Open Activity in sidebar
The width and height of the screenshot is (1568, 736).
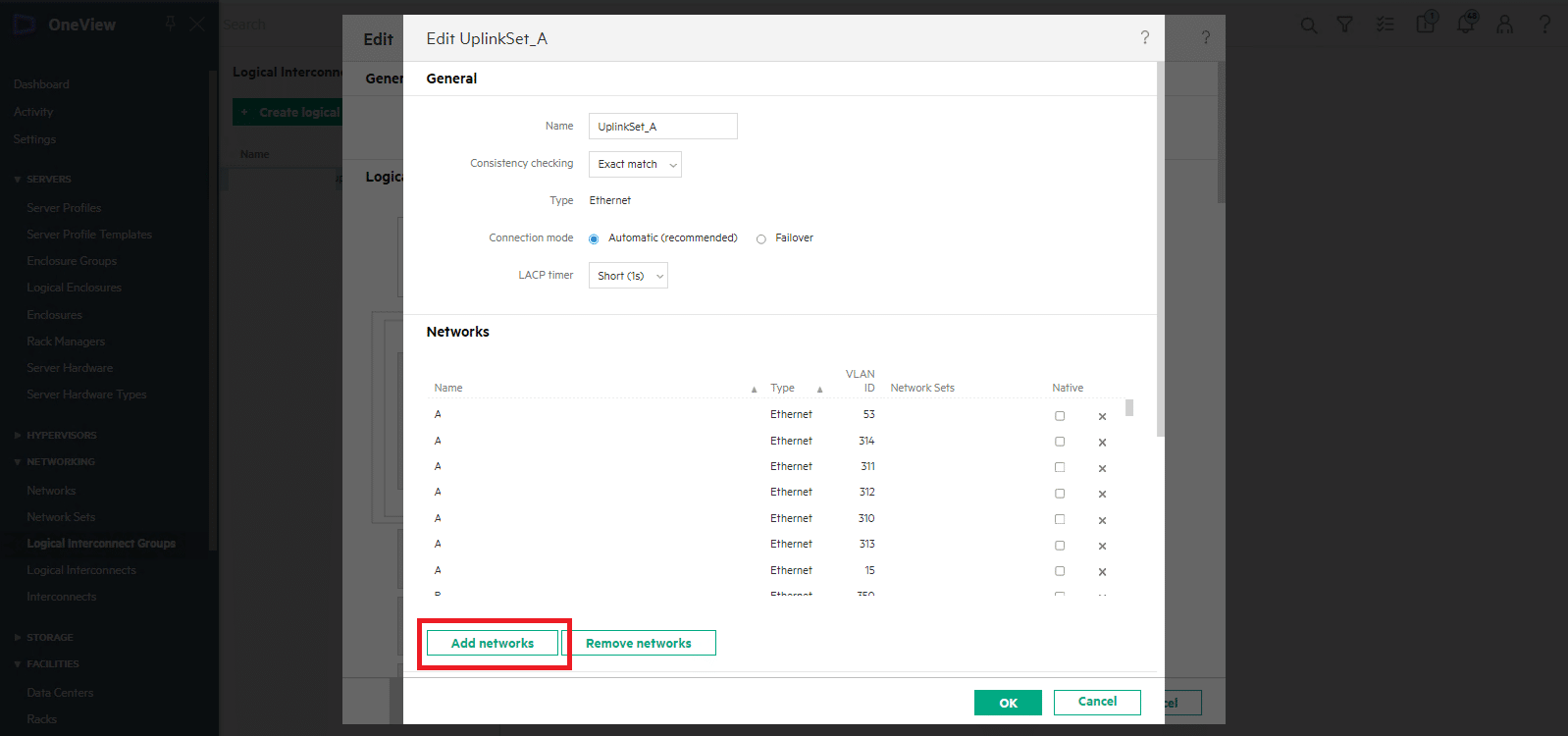33,112
